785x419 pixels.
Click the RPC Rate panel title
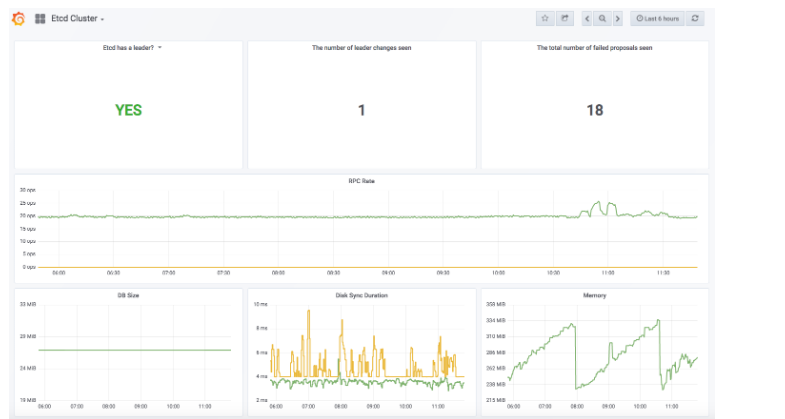(361, 181)
